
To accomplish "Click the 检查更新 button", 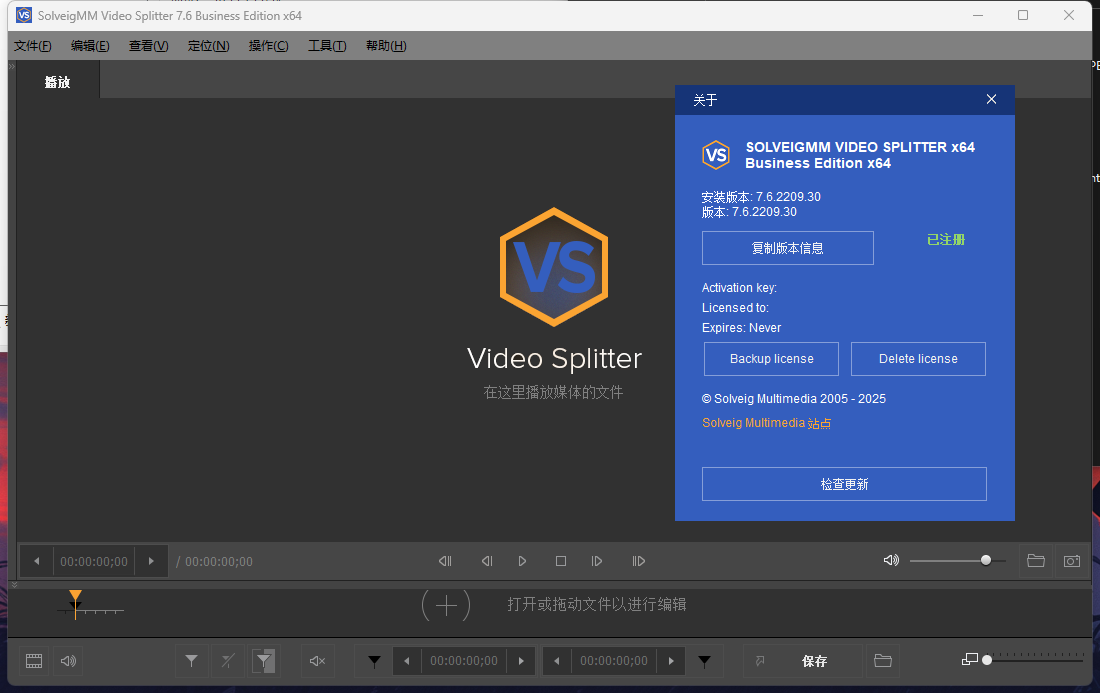I will pyautogui.click(x=843, y=484).
